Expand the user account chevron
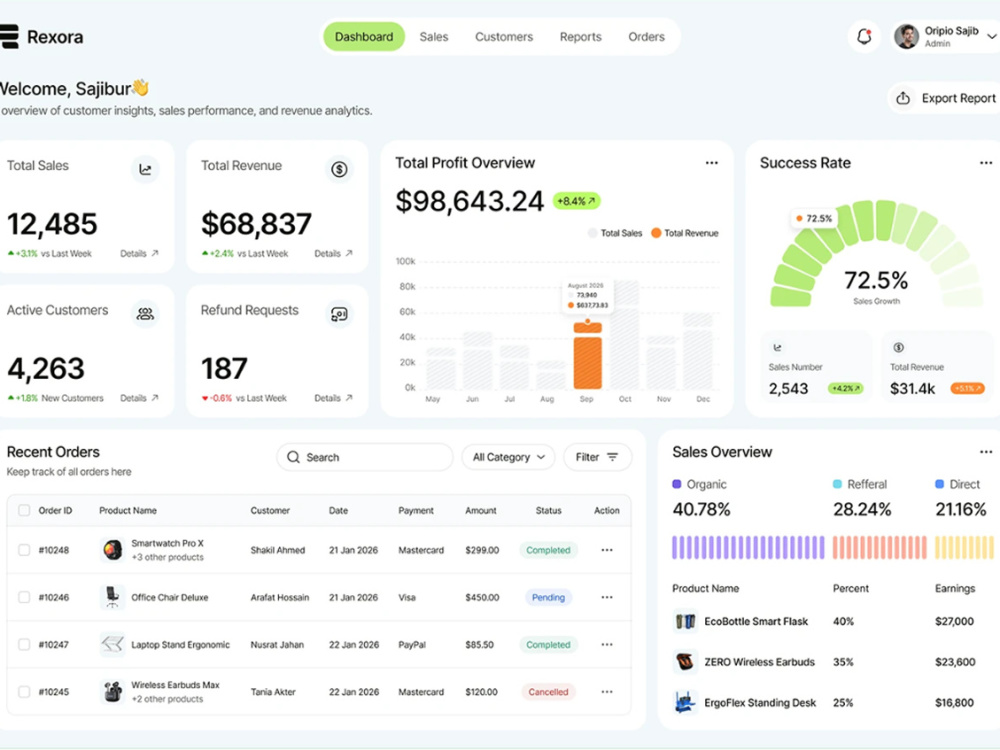The height and width of the screenshot is (750, 1000). (992, 36)
